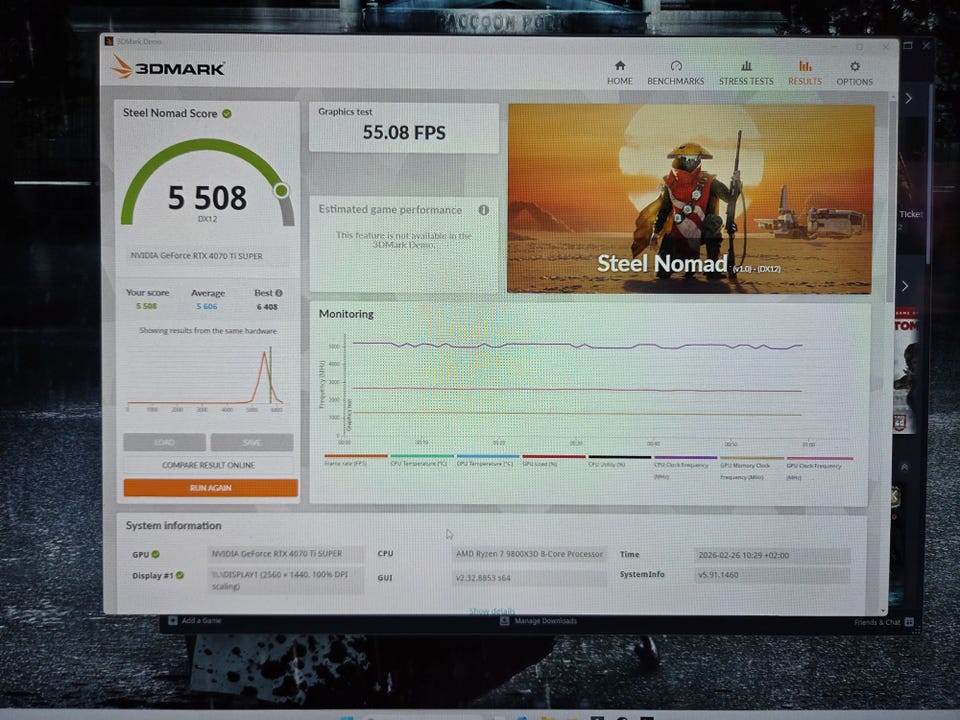Click the upper right chevron arrow in the Steam window
960x720 pixels.
(909, 99)
